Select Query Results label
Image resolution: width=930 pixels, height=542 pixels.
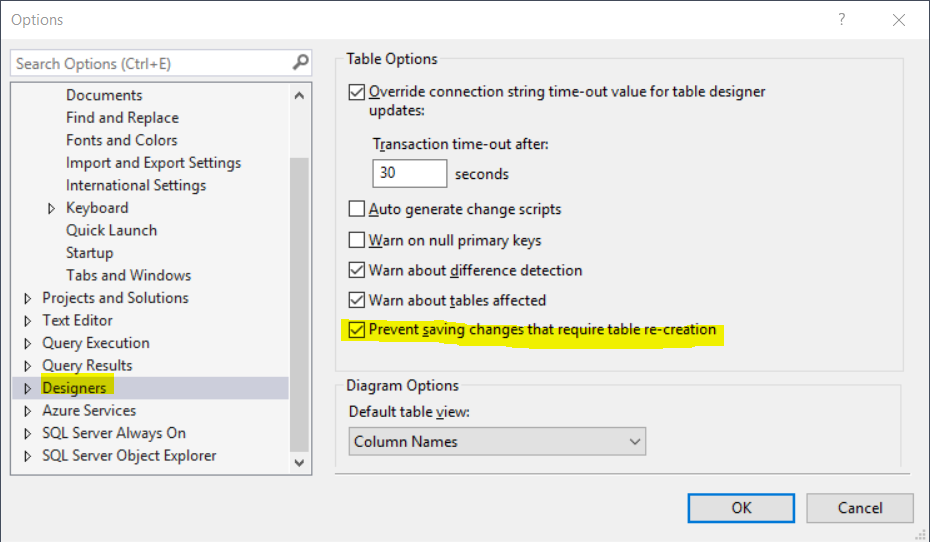[x=87, y=365]
